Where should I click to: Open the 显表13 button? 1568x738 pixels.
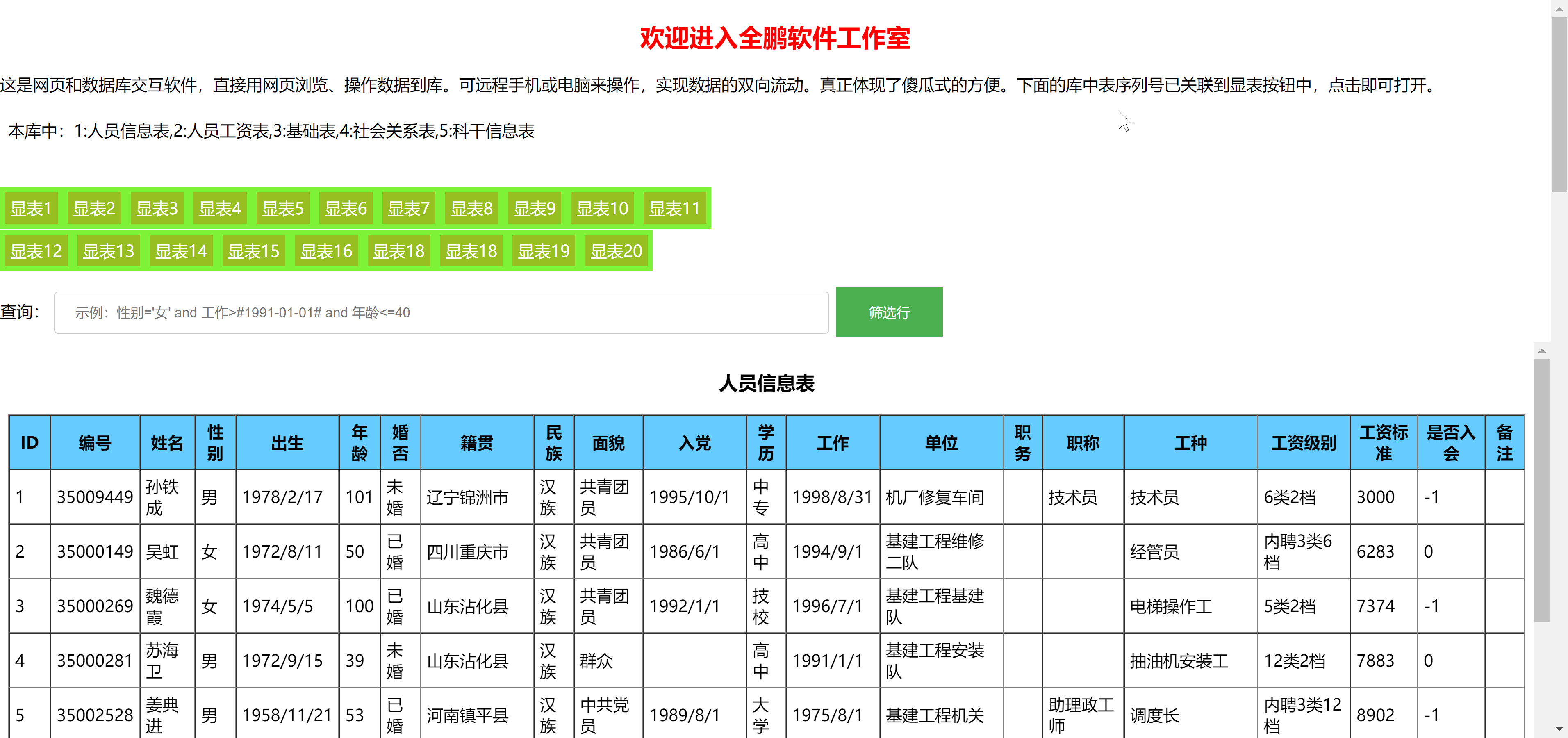pos(108,251)
